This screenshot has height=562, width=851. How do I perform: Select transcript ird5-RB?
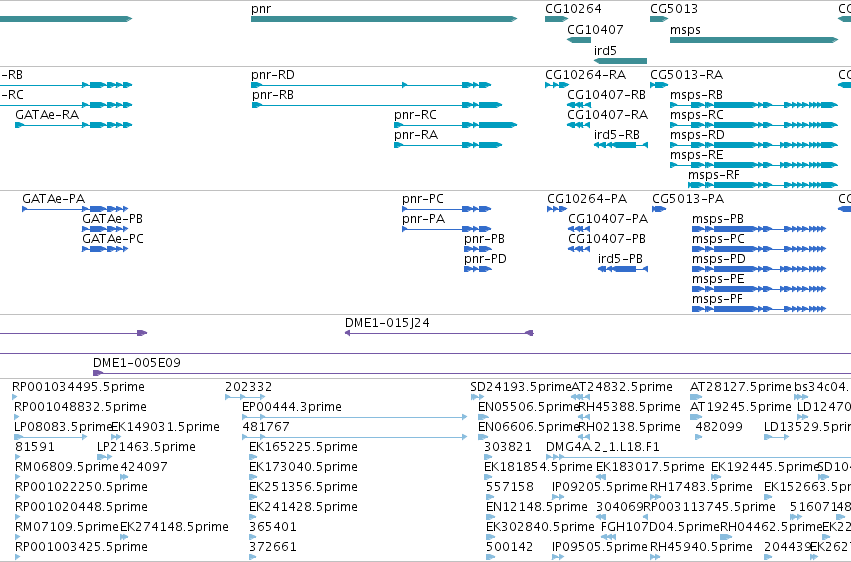pos(620,145)
